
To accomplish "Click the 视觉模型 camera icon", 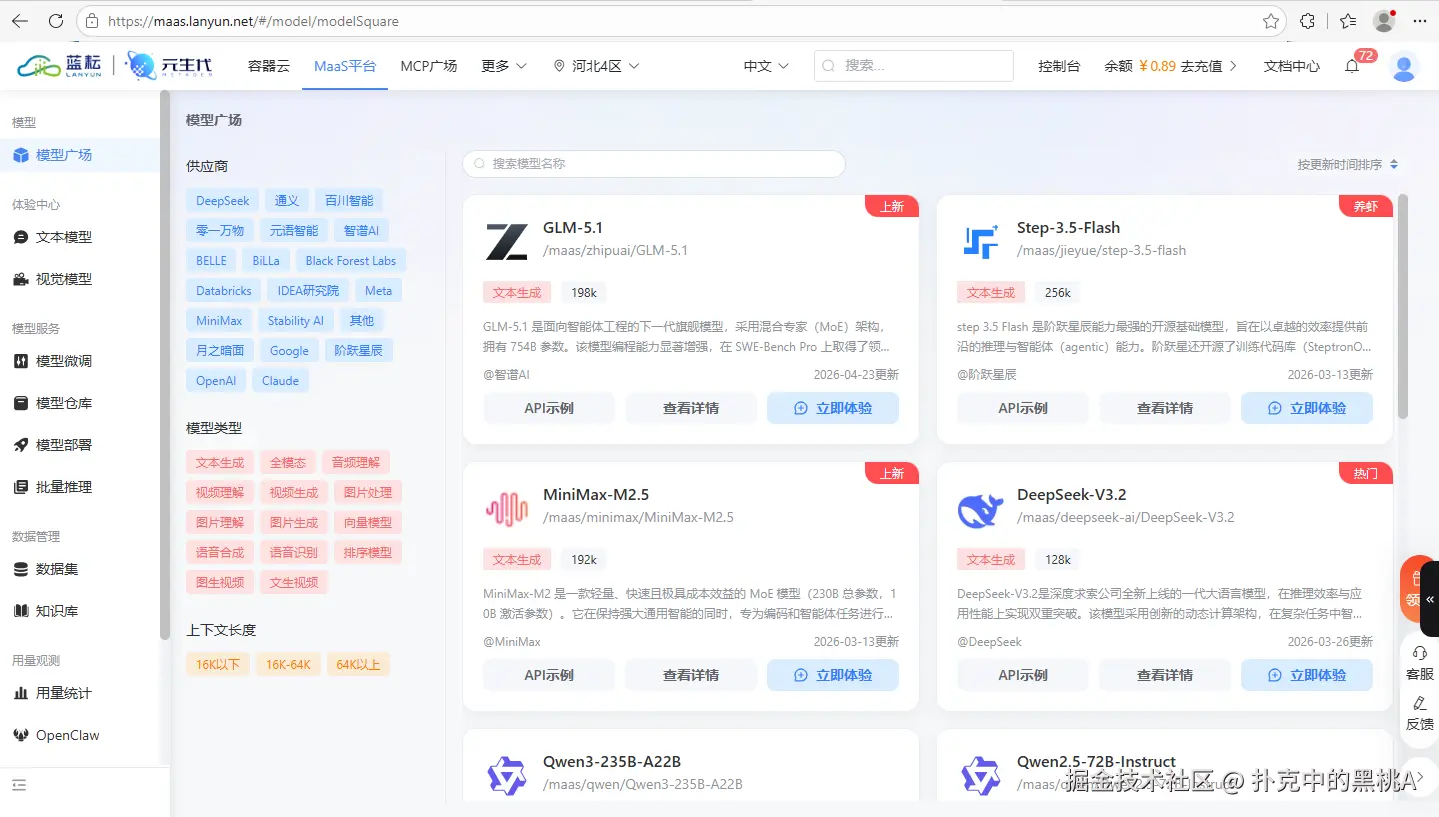I will point(20,279).
